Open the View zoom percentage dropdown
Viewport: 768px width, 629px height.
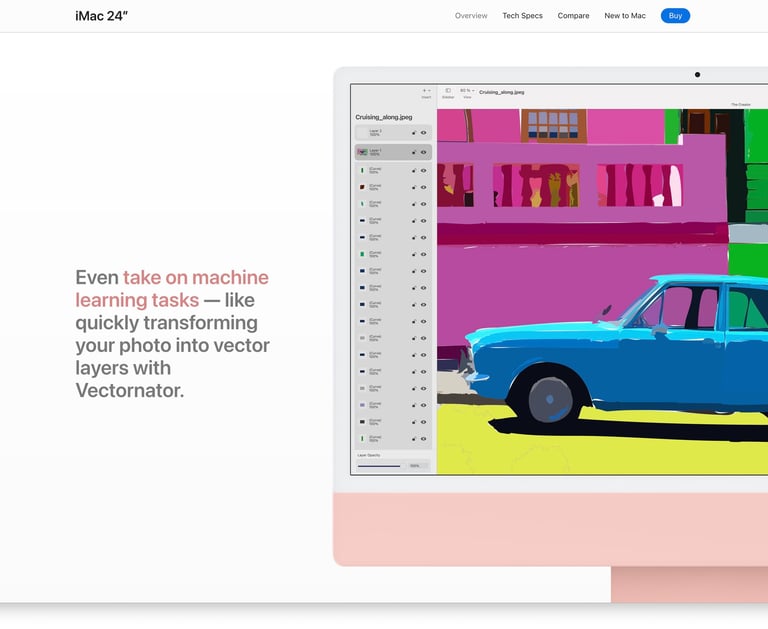(x=467, y=93)
